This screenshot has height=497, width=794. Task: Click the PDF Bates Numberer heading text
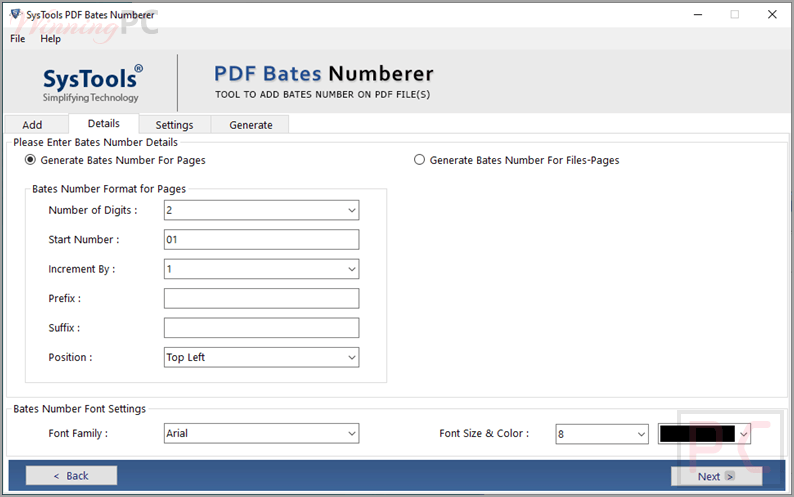pyautogui.click(x=324, y=74)
